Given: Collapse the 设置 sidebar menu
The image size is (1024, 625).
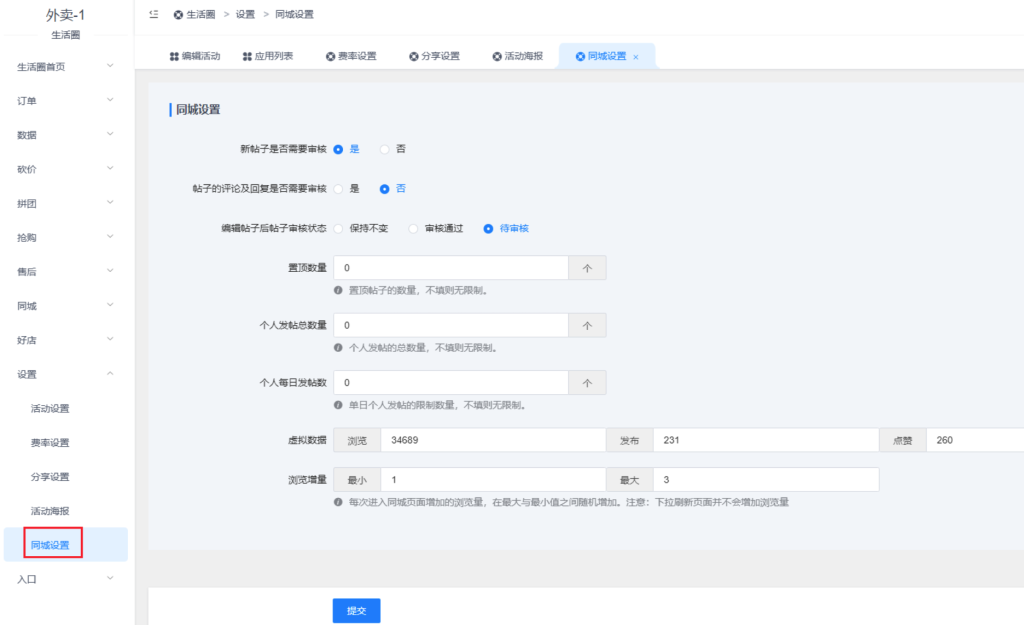Looking at the screenshot, I should coord(67,374).
